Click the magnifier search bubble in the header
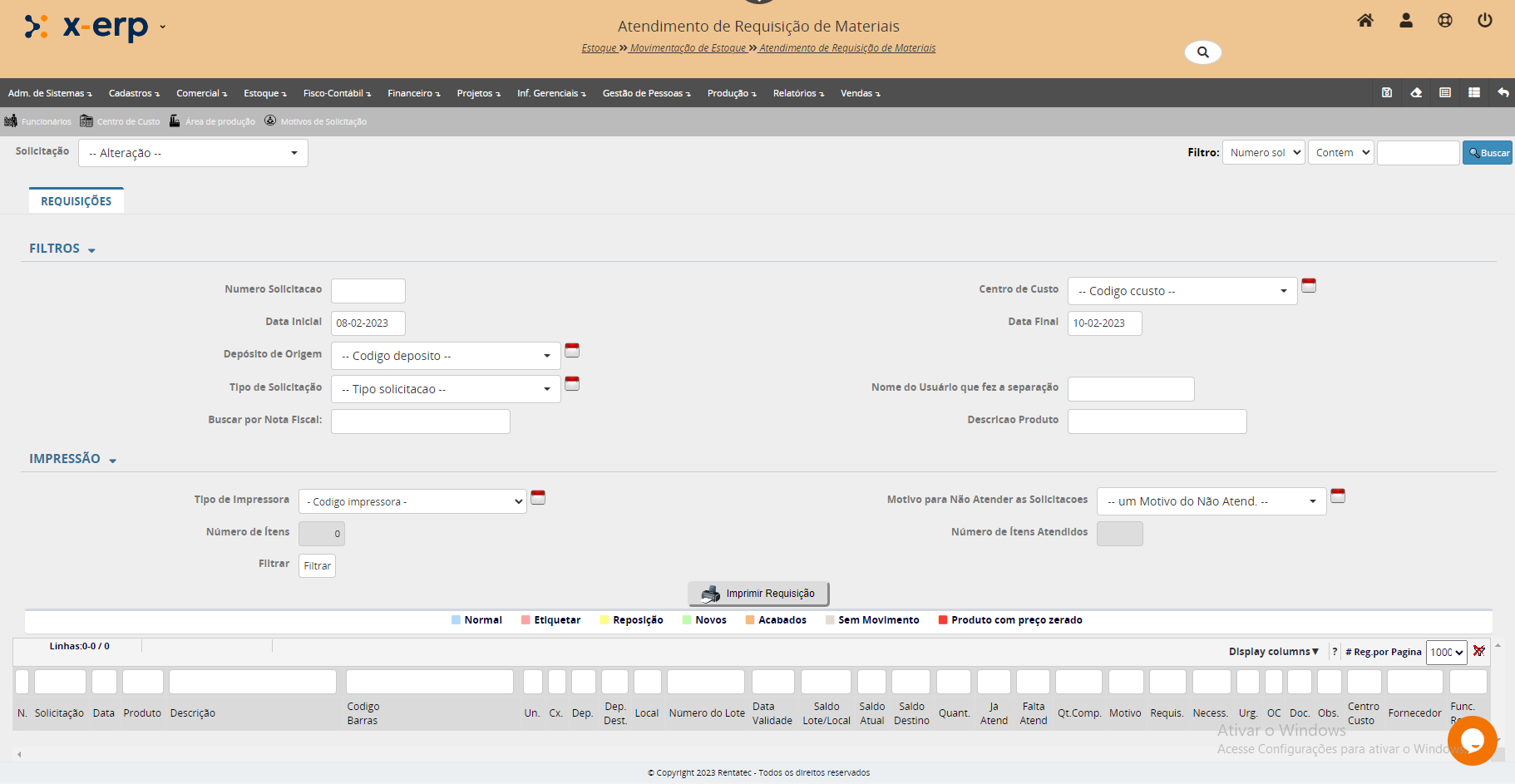The image size is (1515, 784). coord(1202,52)
